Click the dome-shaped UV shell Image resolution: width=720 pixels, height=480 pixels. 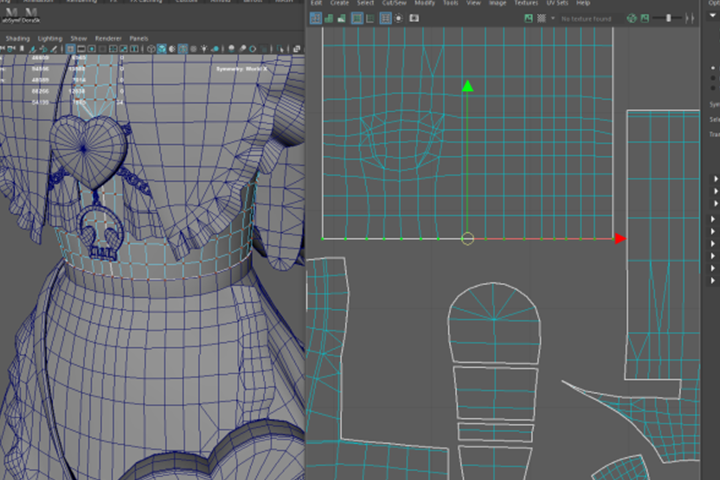[494, 323]
